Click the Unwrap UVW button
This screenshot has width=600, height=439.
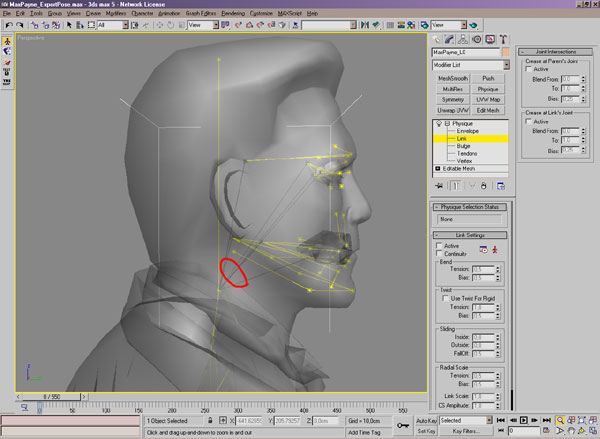click(x=453, y=108)
